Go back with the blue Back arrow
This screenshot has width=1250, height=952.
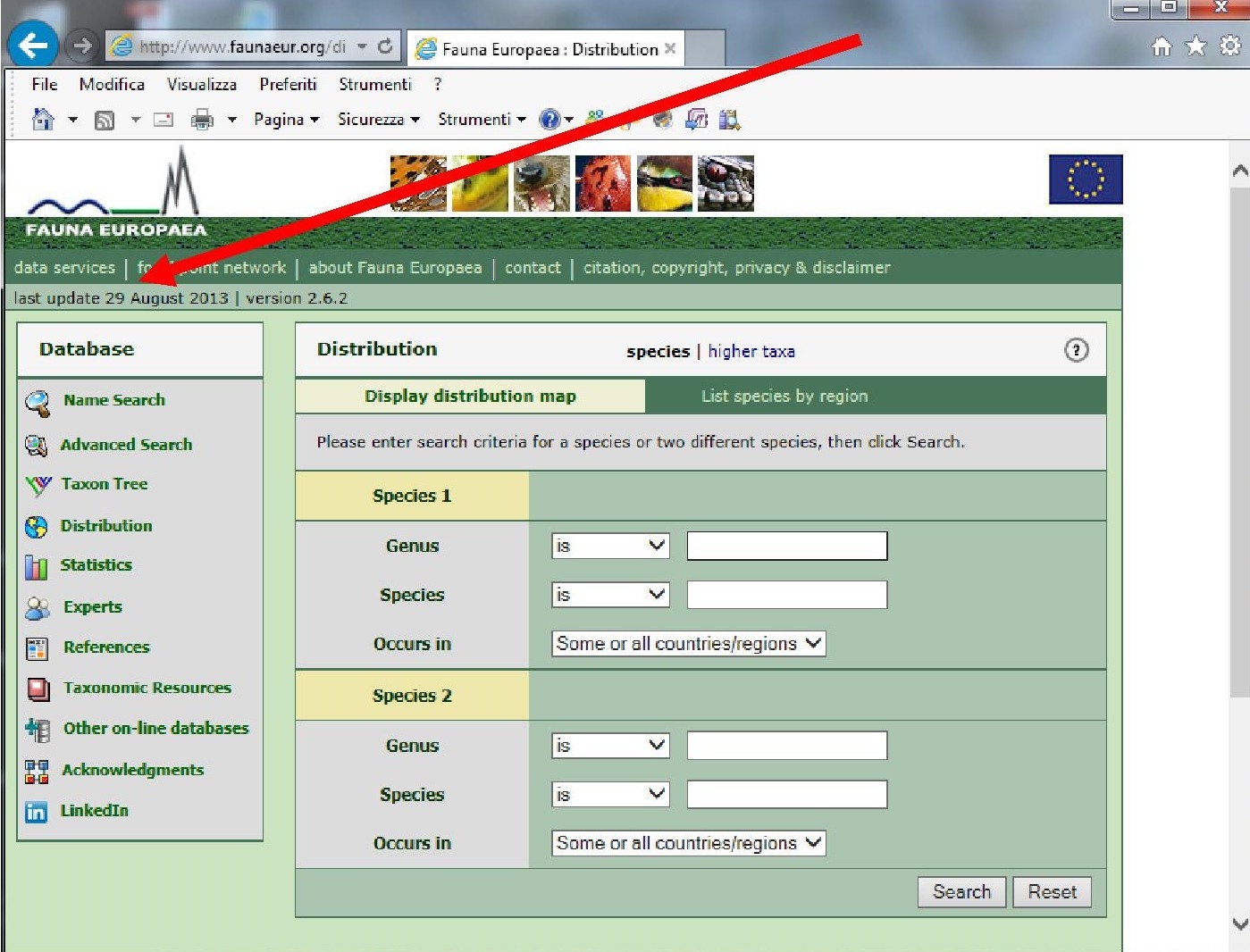(x=32, y=45)
